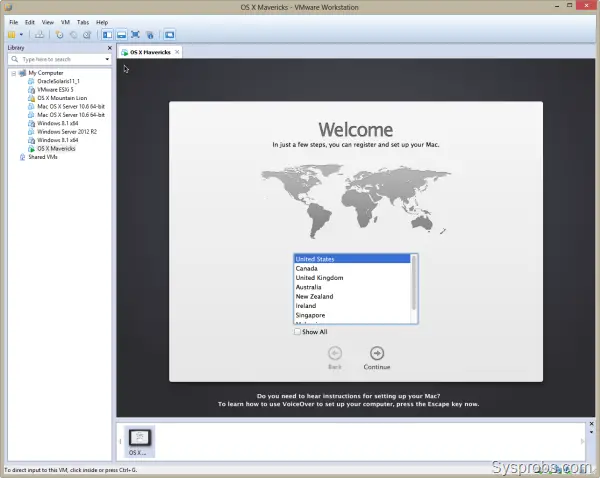Click the Continue arrow button
This screenshot has width=600, height=478.
pos(377,353)
